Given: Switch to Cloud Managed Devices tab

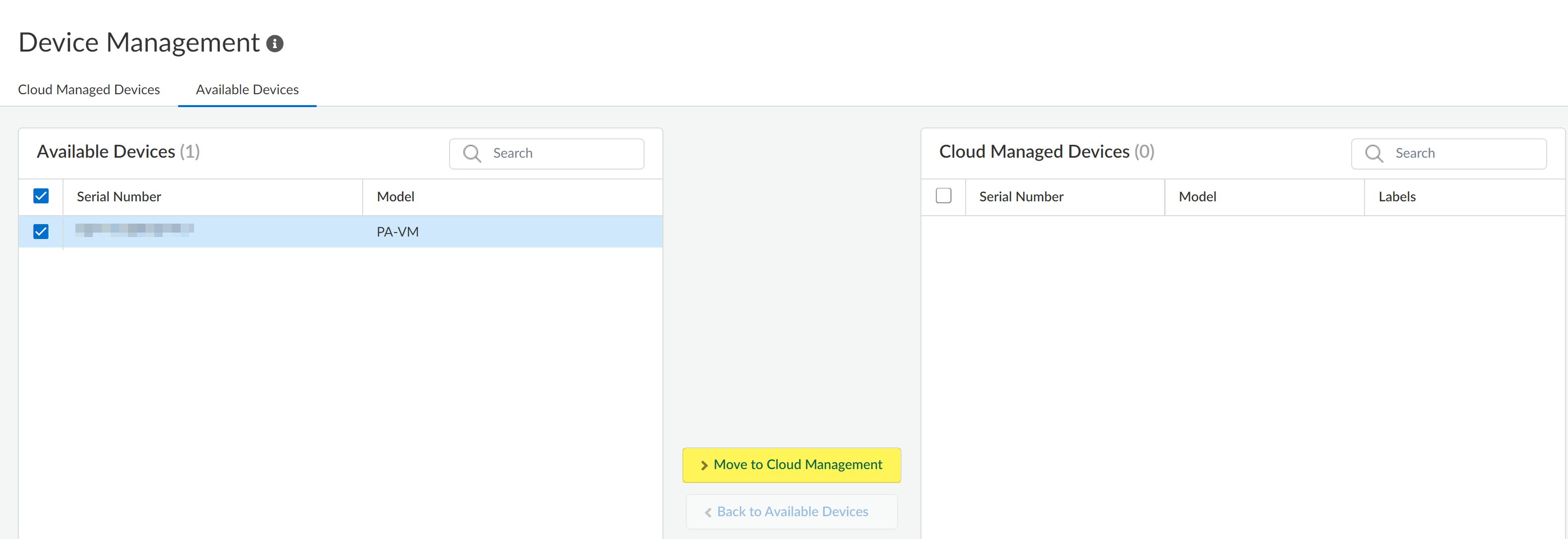Looking at the screenshot, I should point(89,89).
